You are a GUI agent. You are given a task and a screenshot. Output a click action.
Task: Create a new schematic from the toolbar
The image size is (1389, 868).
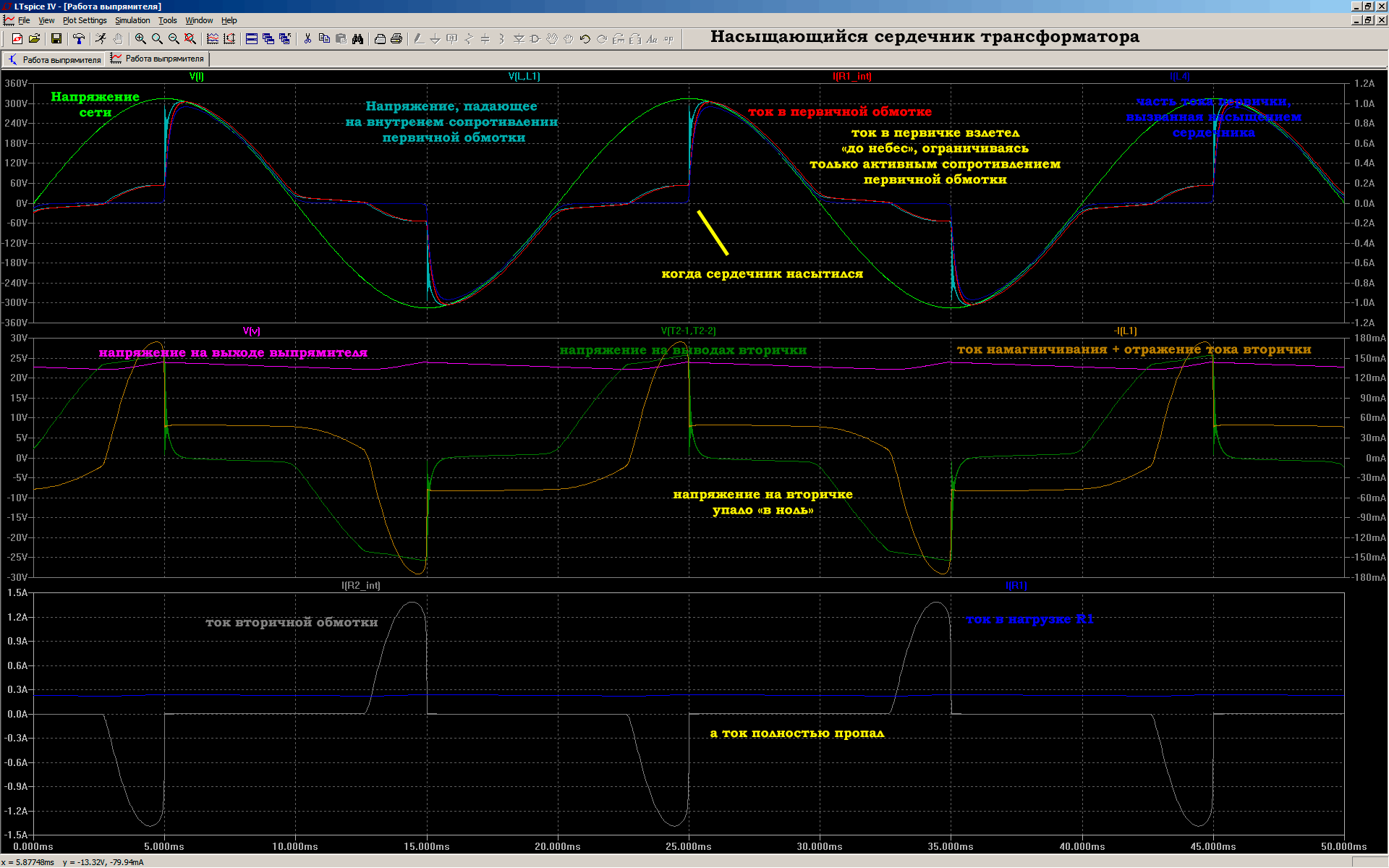17,39
